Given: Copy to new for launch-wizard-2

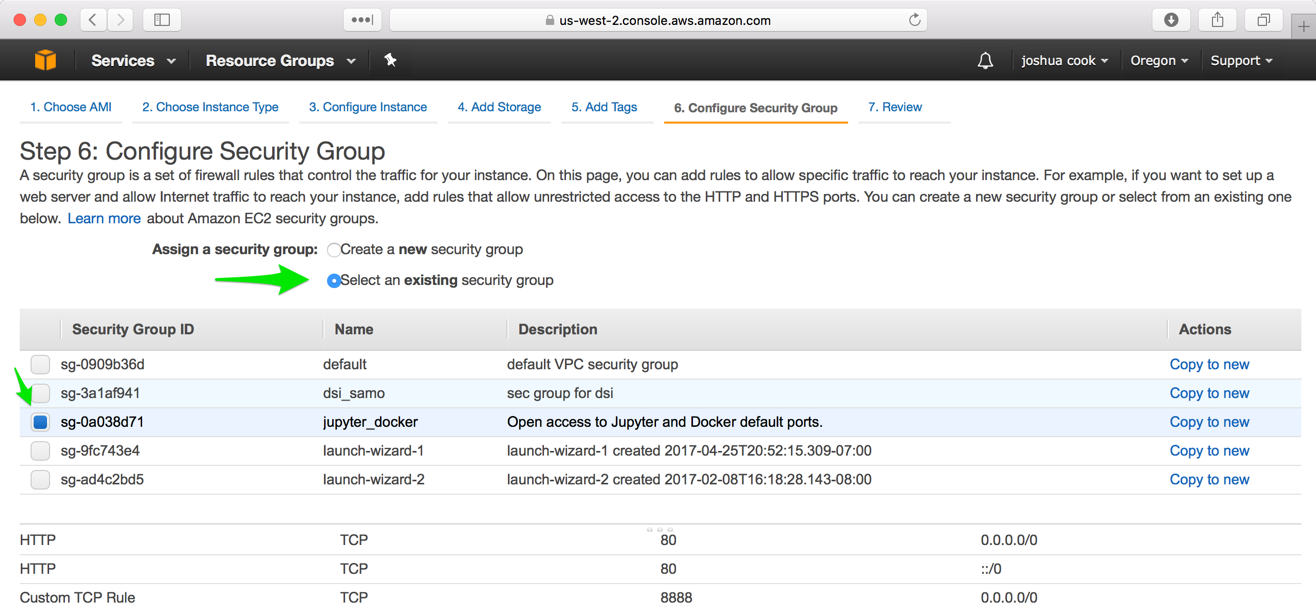Looking at the screenshot, I should (x=1209, y=480).
